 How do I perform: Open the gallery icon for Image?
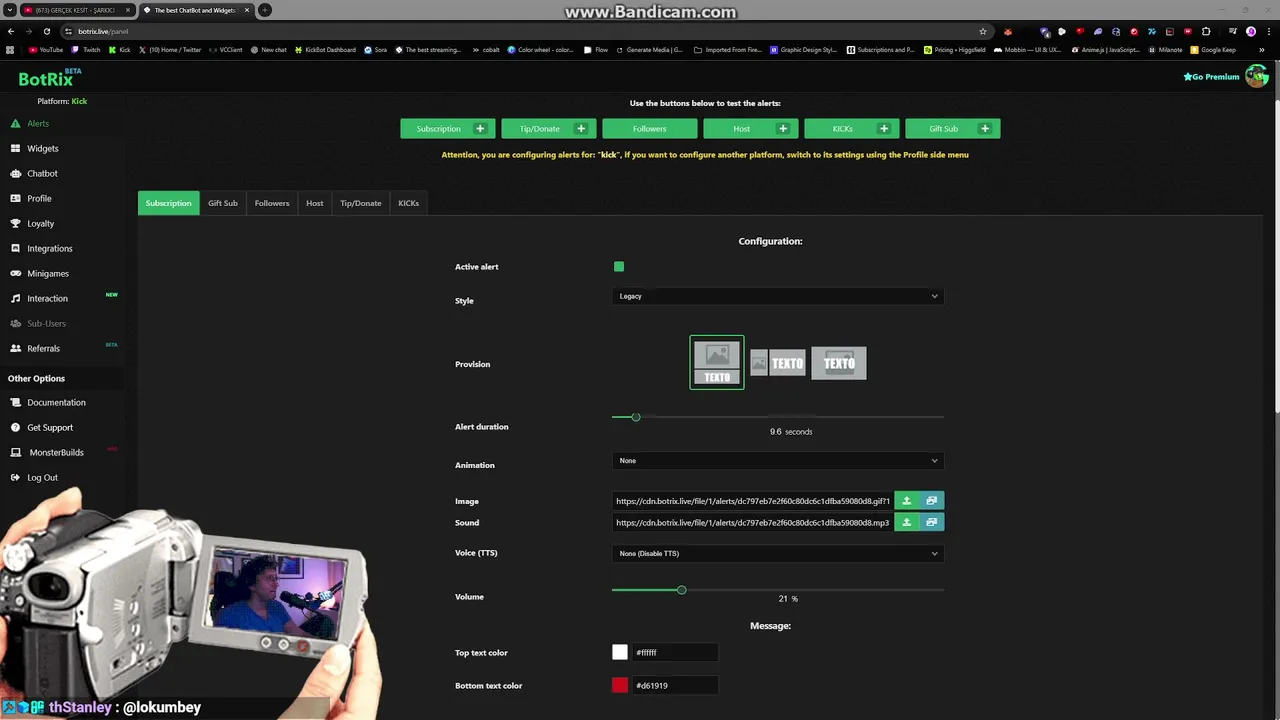click(931, 501)
